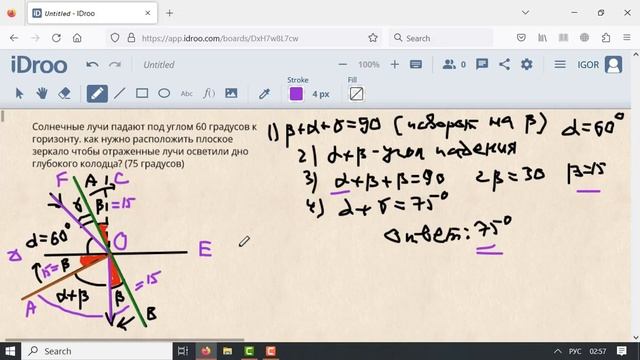List all tabs dropdown arrow

pyautogui.click(x=525, y=13)
